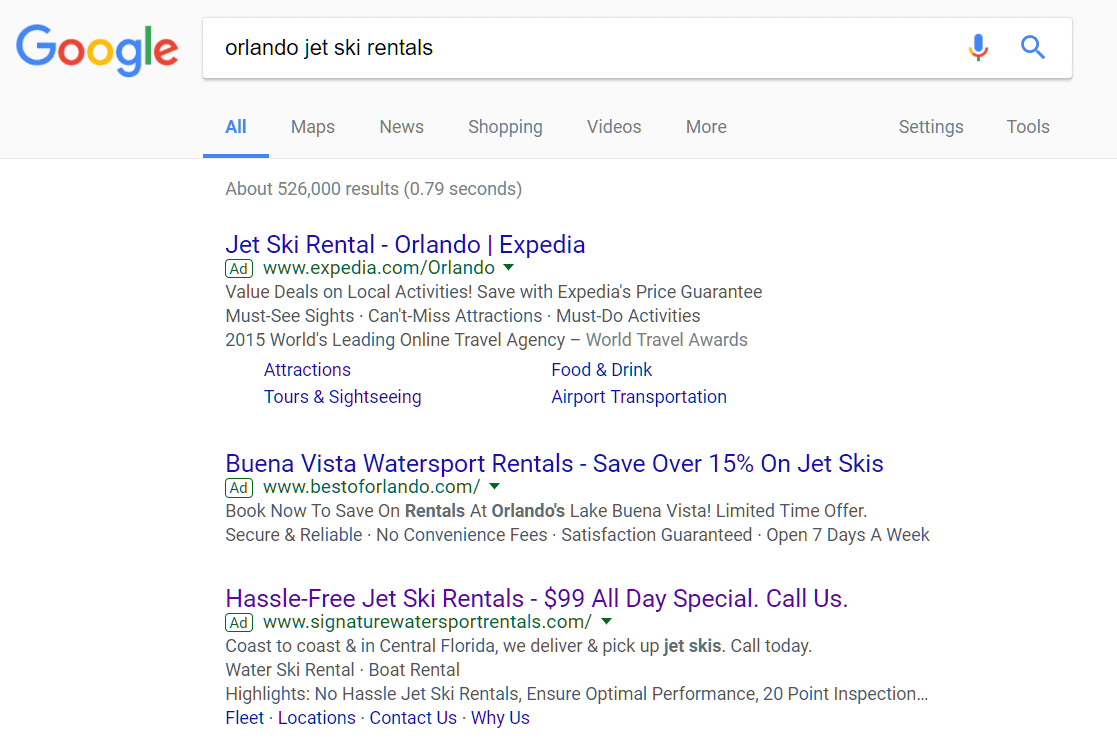1117x745 pixels.
Task: Click the www.expedia.com/Orlando URL text
Action: click(379, 268)
